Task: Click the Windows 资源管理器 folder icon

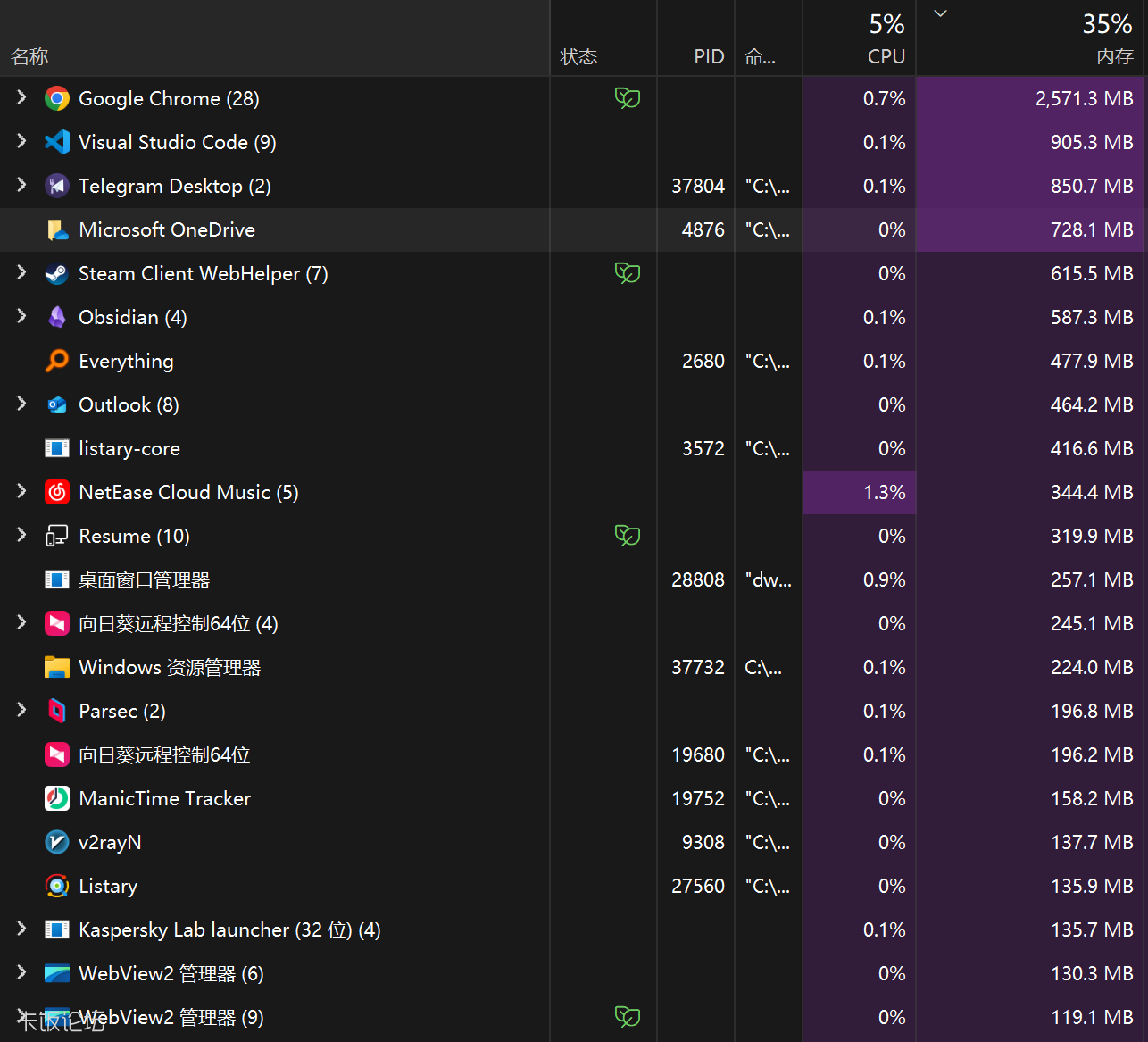Action: (57, 667)
